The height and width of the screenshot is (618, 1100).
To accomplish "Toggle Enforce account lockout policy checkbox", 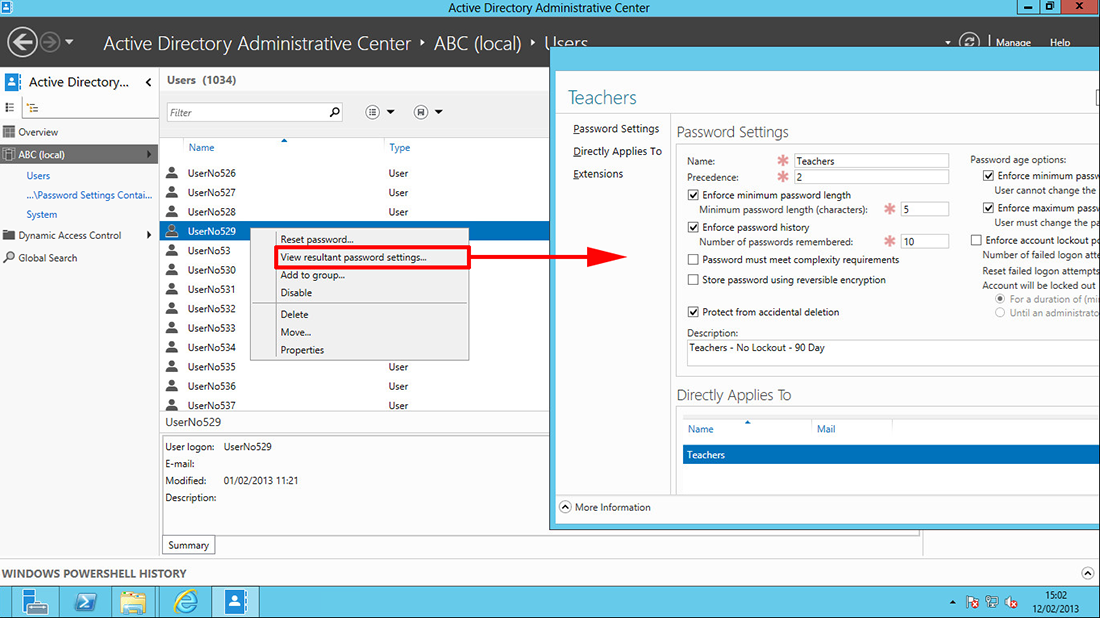I will [976, 240].
